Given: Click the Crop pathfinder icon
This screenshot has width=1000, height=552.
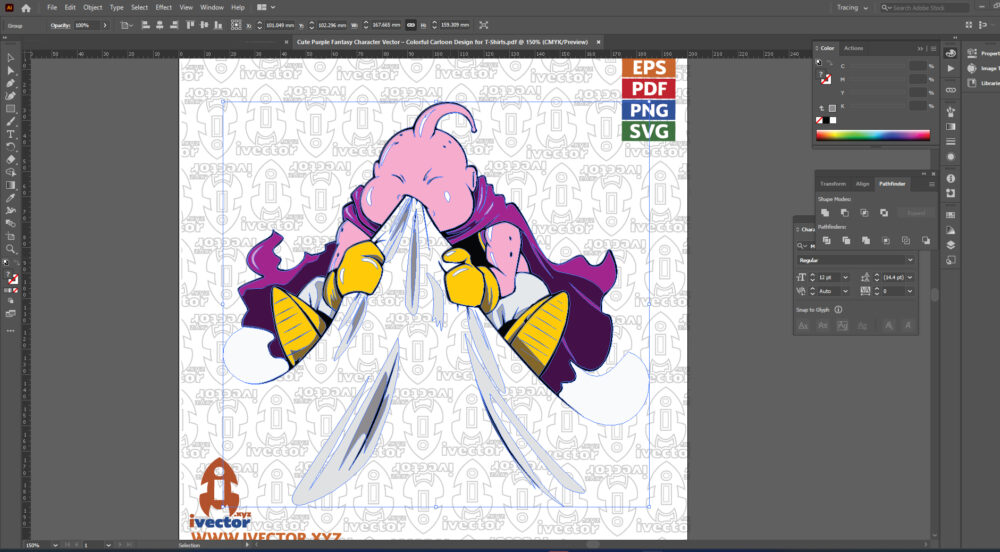Looking at the screenshot, I should (886, 240).
